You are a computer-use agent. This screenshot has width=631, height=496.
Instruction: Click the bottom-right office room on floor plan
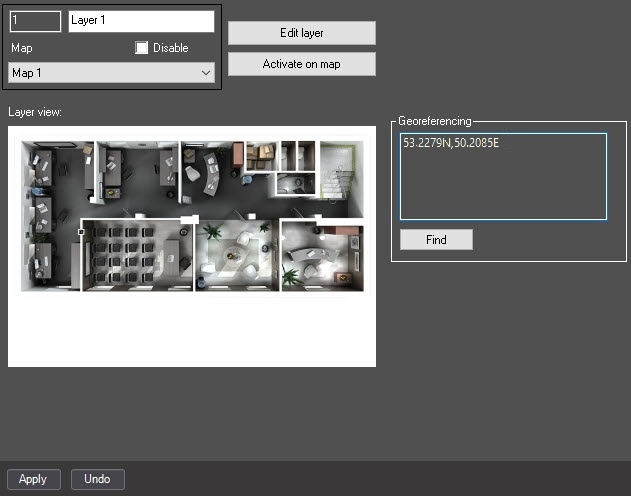(x=318, y=255)
